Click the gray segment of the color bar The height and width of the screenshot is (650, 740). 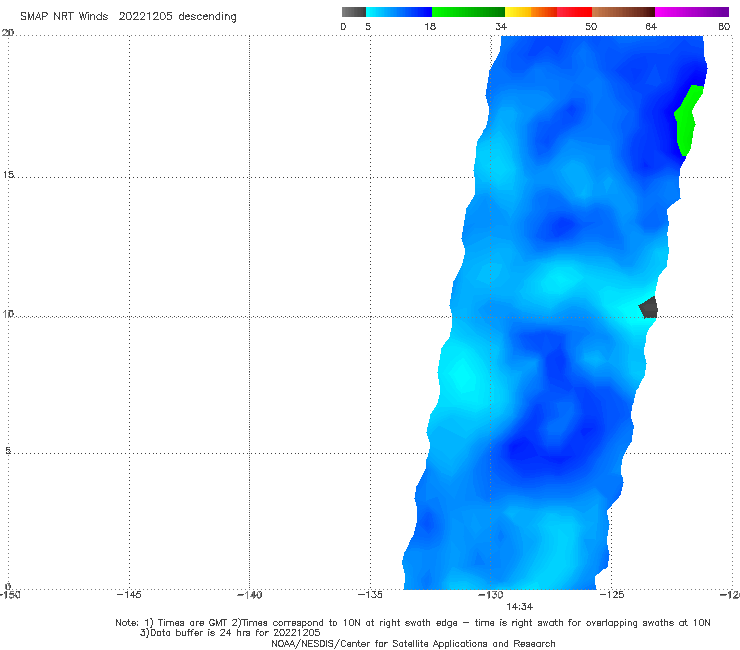(x=354, y=12)
